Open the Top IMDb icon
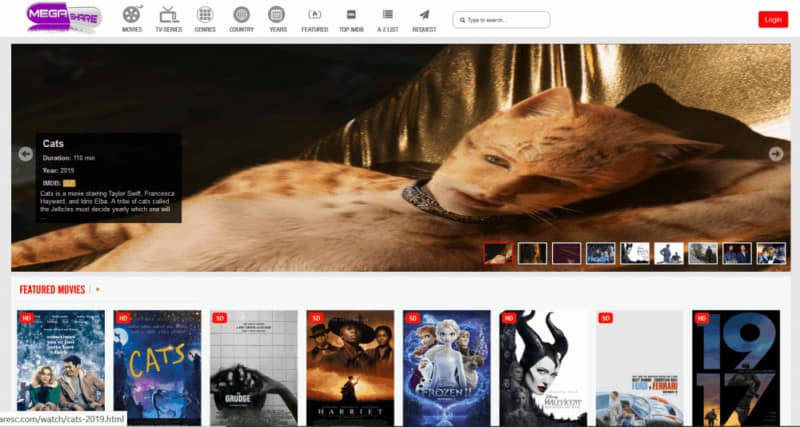Screen dimensions: 800x427 (x=351, y=15)
